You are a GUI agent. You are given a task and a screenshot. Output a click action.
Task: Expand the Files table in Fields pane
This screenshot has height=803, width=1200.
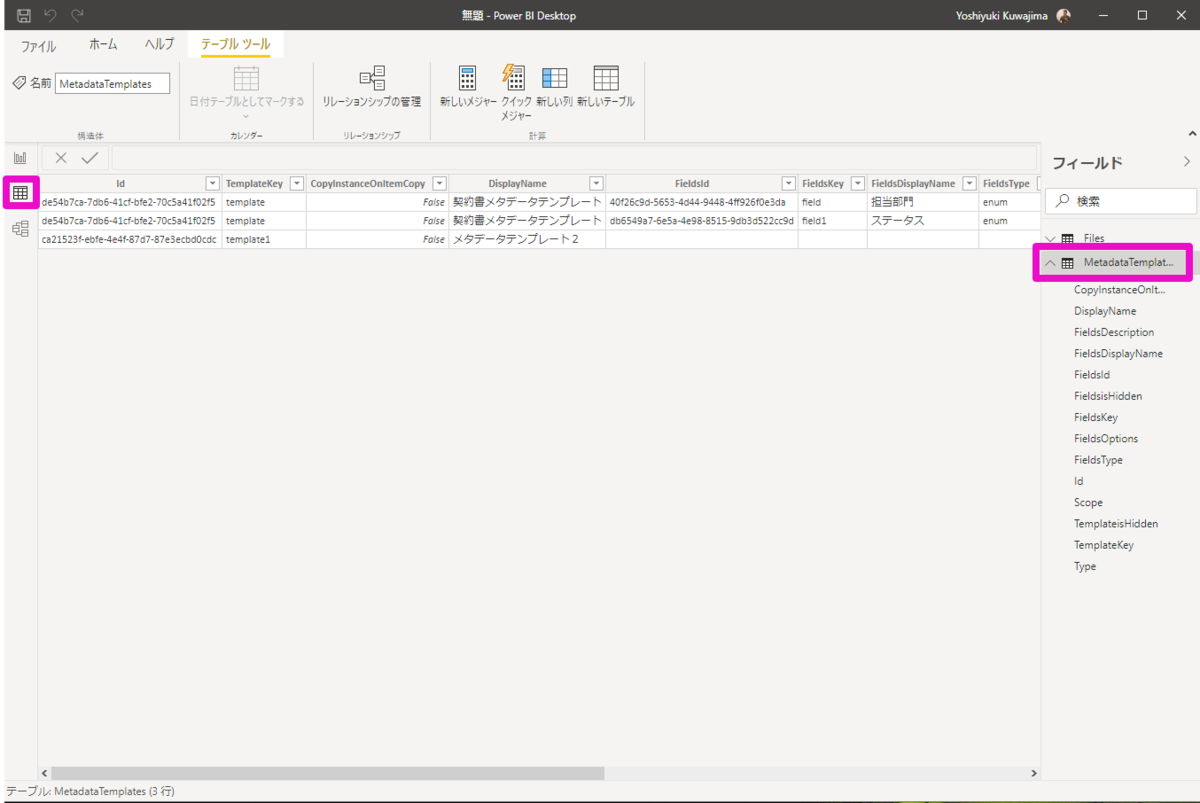[x=1050, y=238]
